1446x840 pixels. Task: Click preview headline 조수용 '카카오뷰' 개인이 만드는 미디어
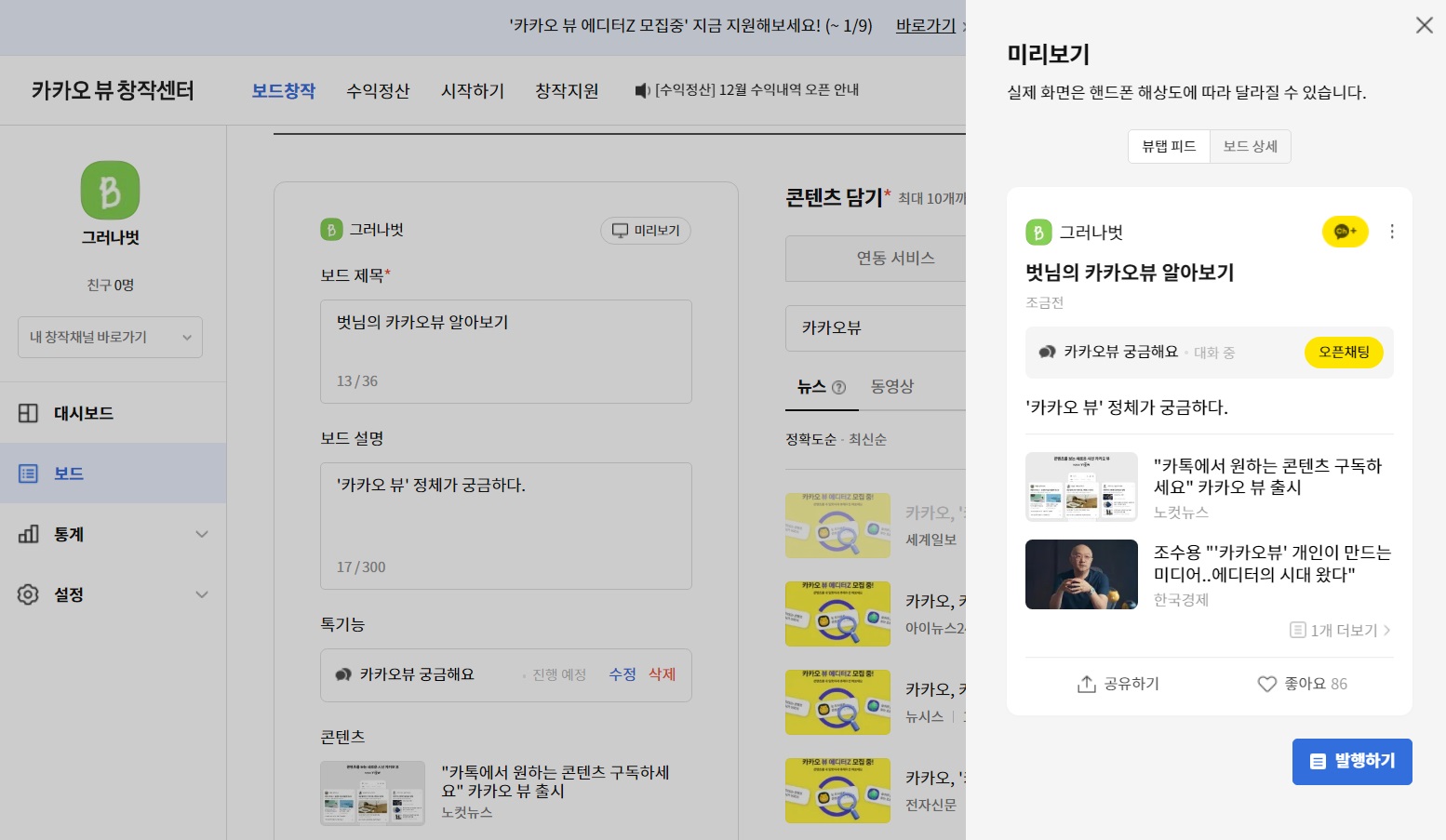pyautogui.click(x=1272, y=564)
